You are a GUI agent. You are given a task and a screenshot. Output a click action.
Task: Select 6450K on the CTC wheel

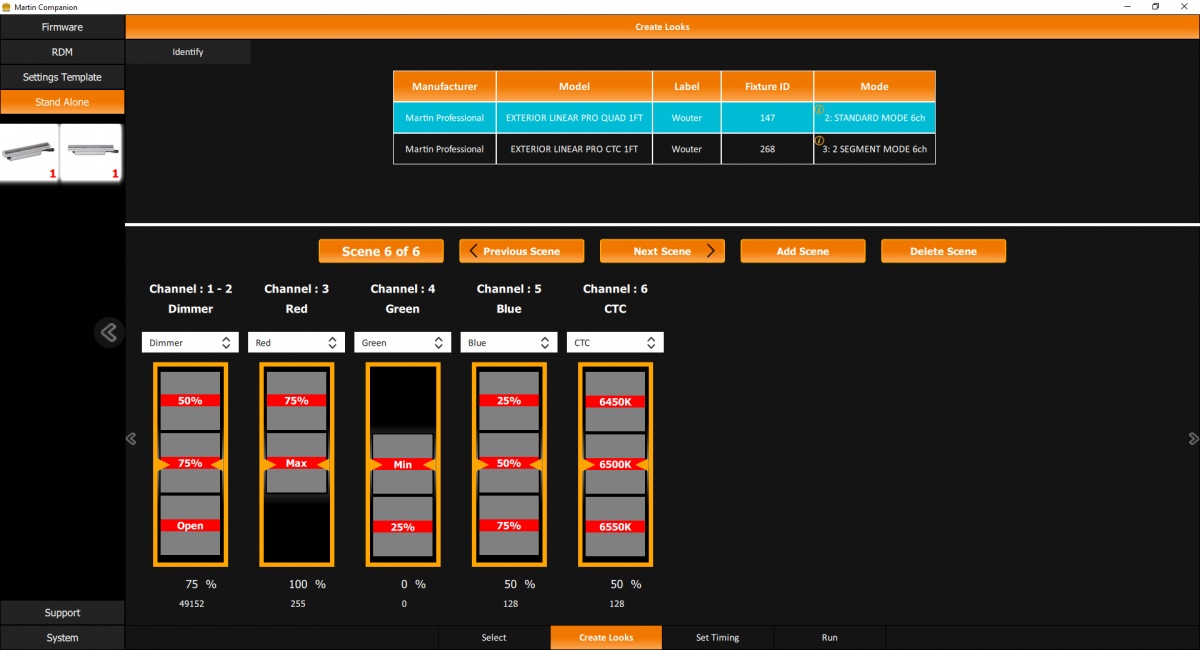pos(615,402)
